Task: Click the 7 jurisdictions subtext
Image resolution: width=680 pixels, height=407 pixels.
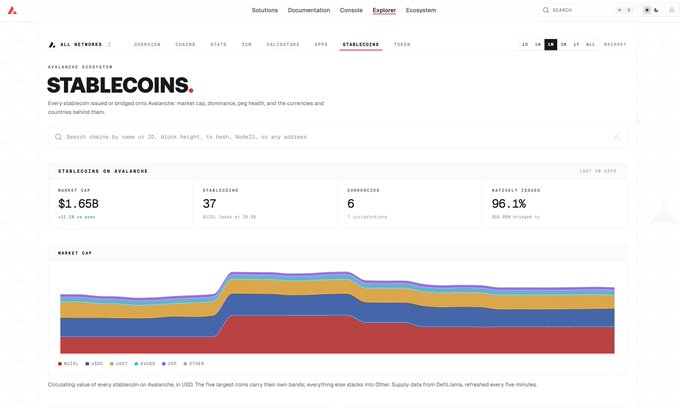Action: click(367, 217)
